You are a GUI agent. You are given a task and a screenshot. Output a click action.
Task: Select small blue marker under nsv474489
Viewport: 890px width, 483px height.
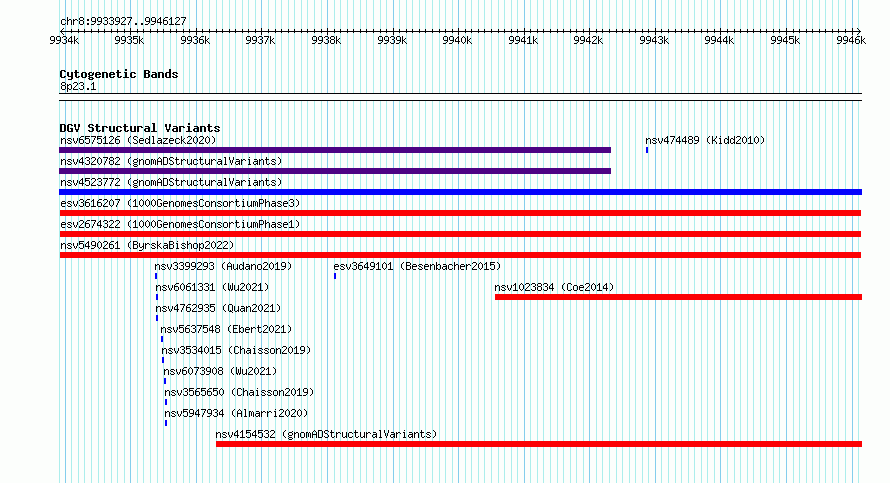point(647,150)
